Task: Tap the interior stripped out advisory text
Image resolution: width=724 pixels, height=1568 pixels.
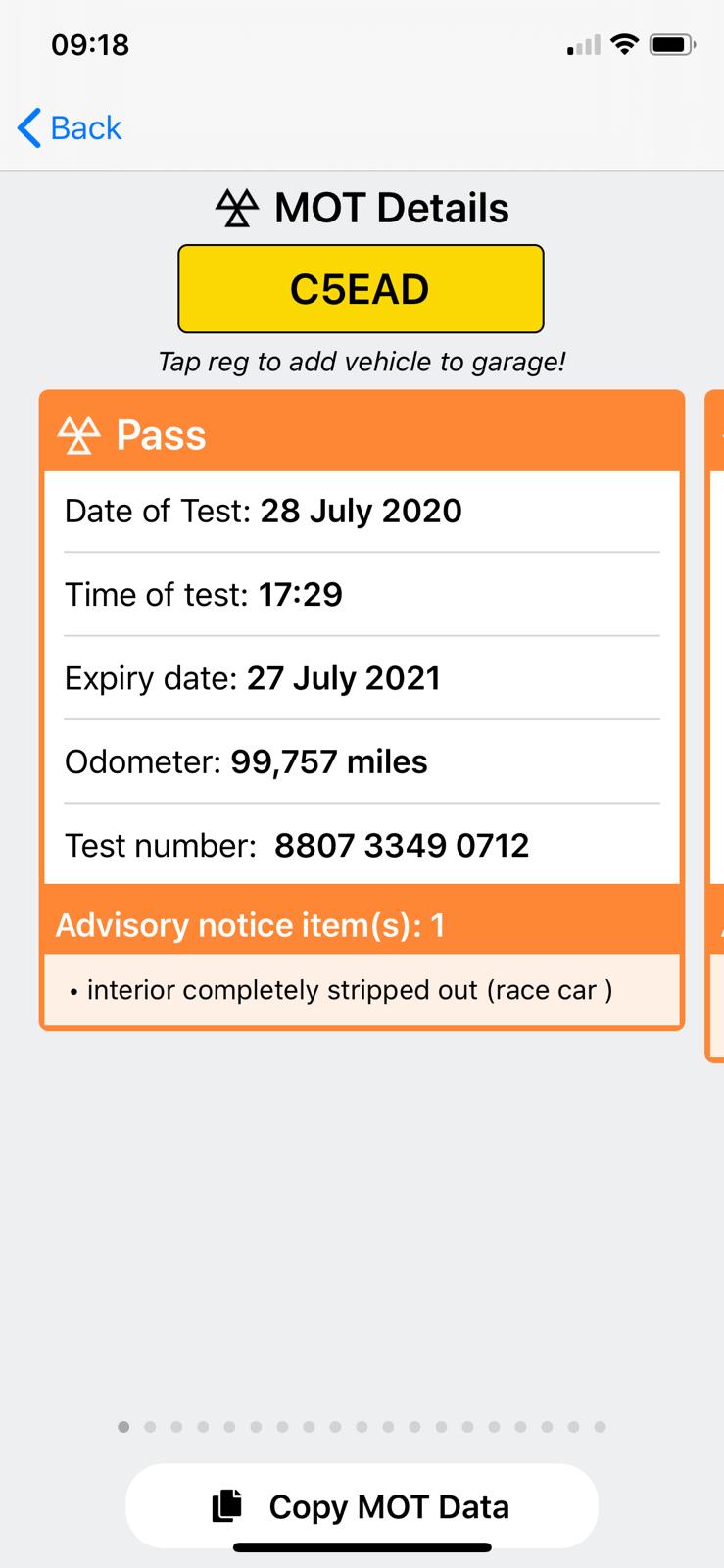Action: pos(342,990)
